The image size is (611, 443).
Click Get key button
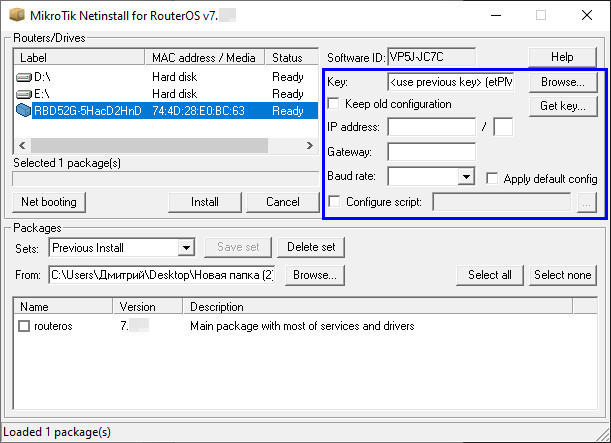pyautogui.click(x=563, y=106)
